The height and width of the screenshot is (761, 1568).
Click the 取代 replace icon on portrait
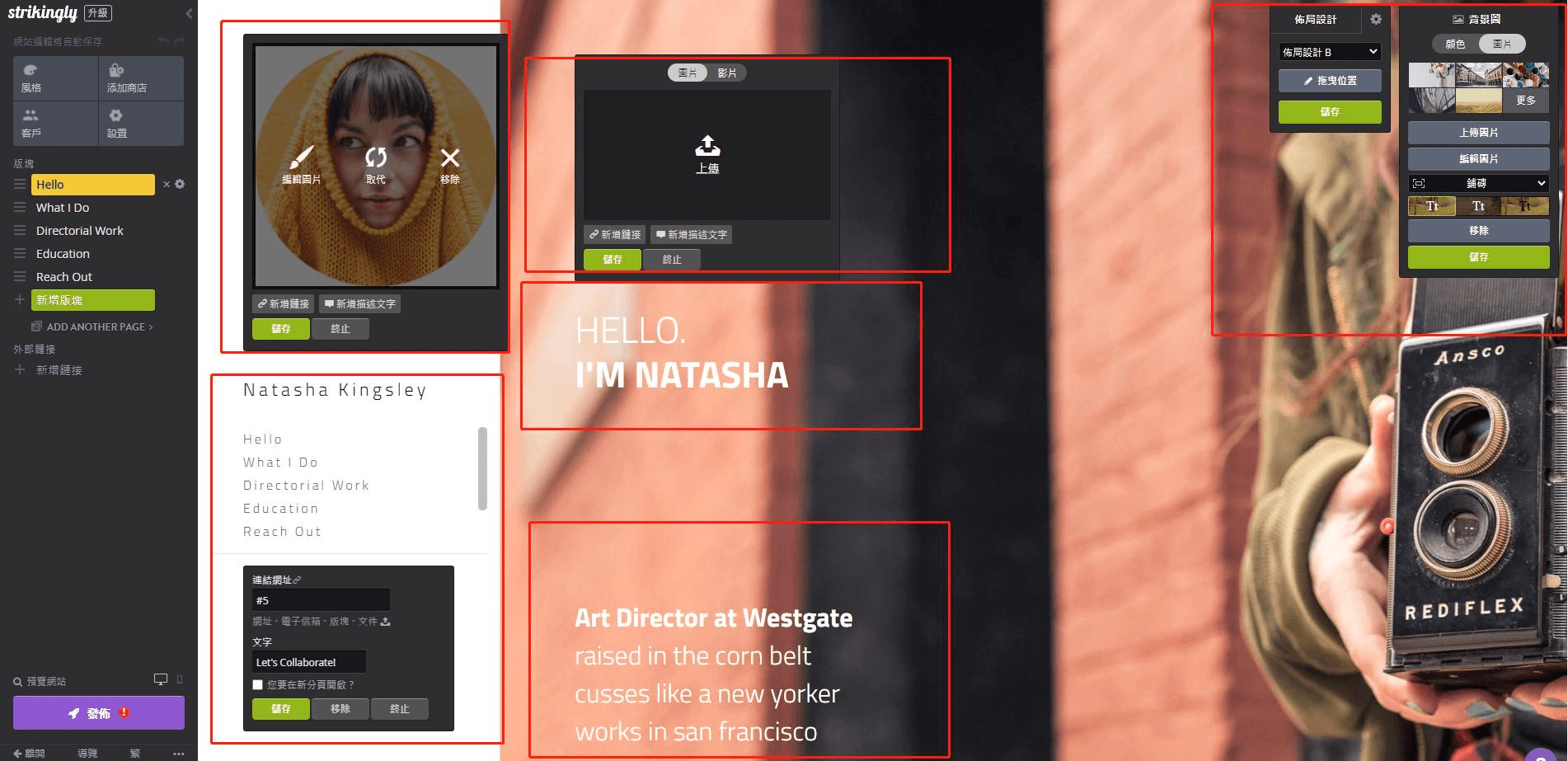376,157
